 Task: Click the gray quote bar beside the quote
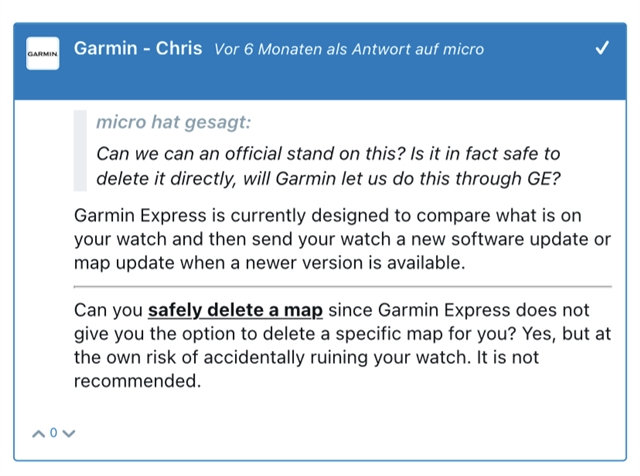pyautogui.click(x=80, y=150)
